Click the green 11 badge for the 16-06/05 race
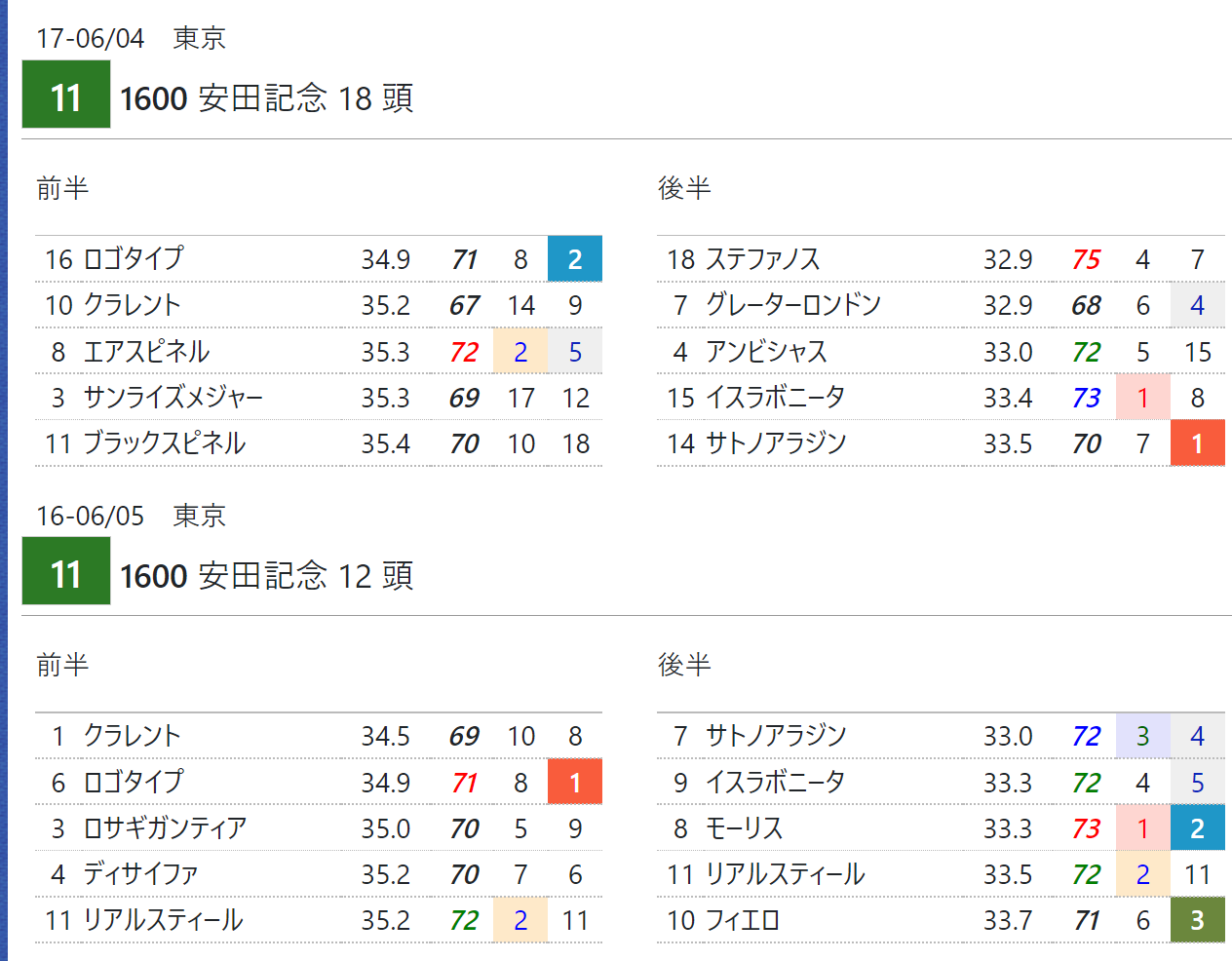The width and height of the screenshot is (1232, 961). (66, 572)
